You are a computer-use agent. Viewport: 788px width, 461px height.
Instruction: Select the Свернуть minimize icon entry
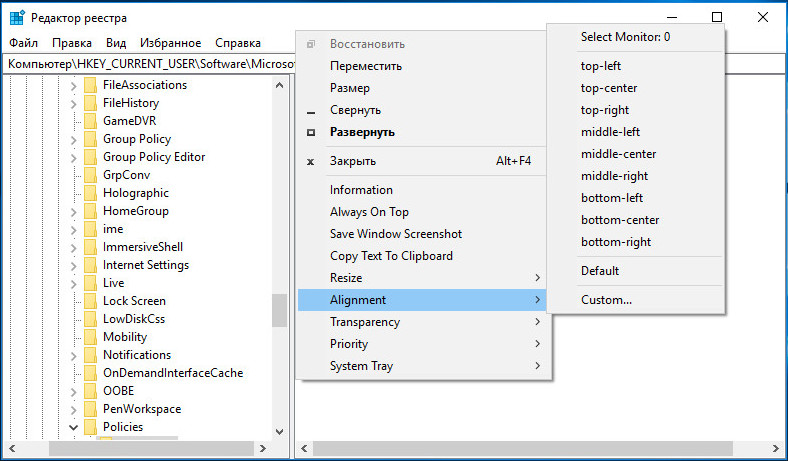(x=311, y=111)
